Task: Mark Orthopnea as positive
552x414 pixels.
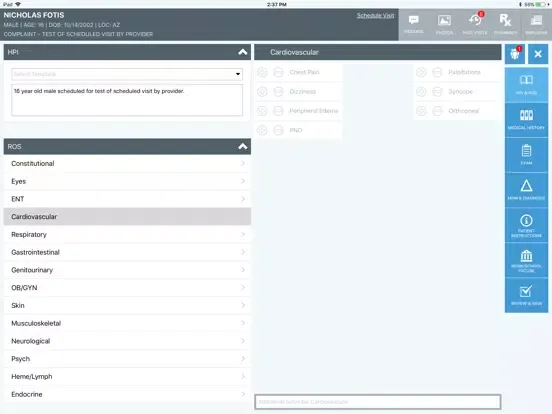Action: tap(421, 111)
